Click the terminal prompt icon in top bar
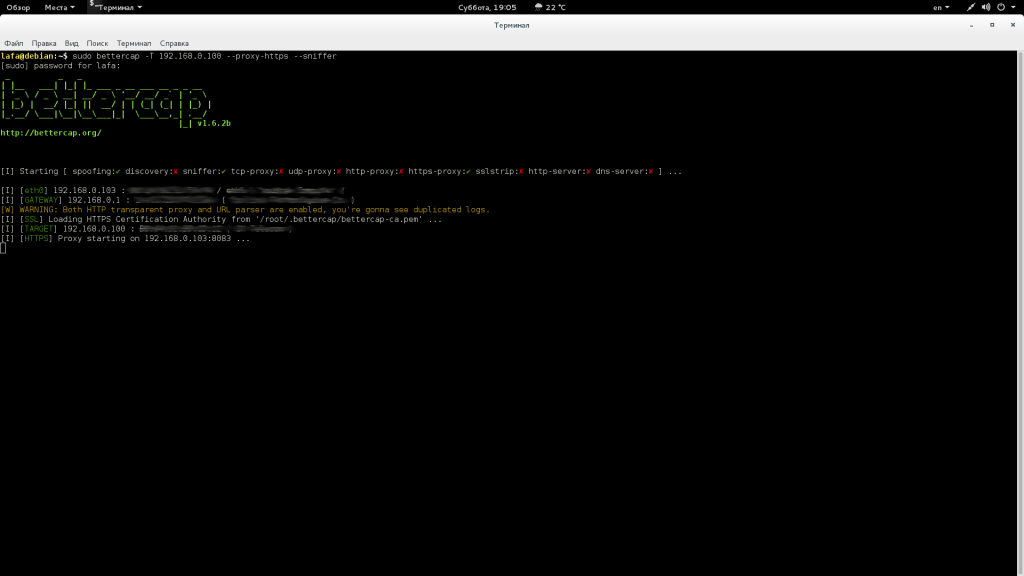 click(x=92, y=6)
